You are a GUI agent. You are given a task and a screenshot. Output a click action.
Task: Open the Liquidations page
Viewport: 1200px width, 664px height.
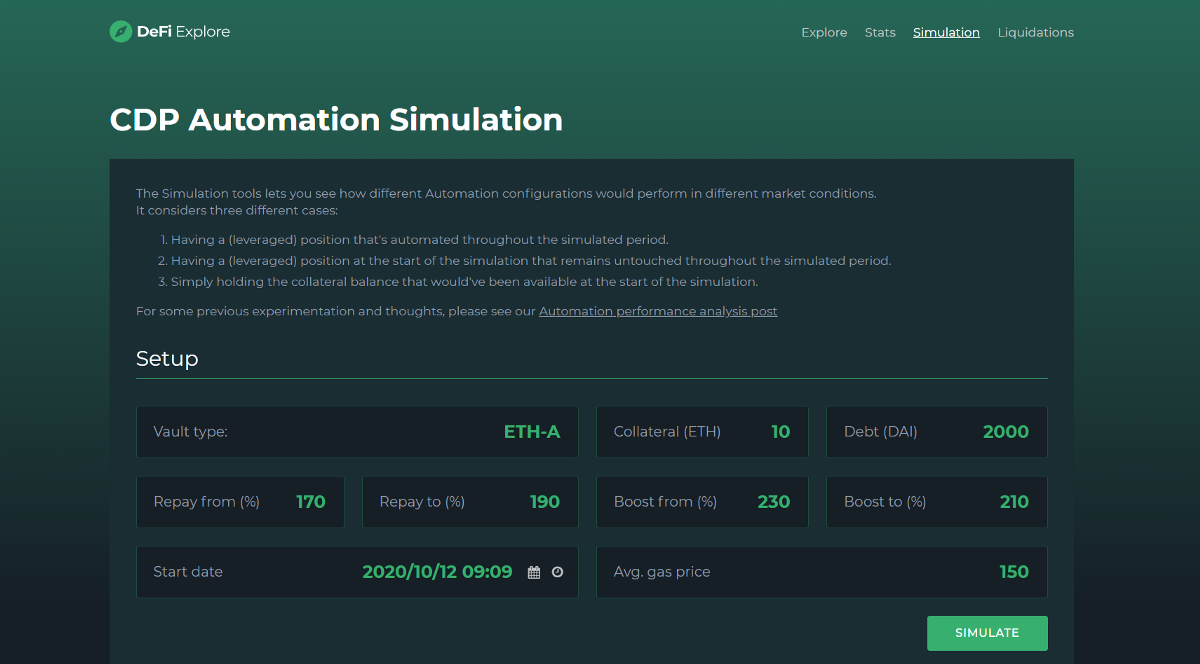tap(1036, 32)
